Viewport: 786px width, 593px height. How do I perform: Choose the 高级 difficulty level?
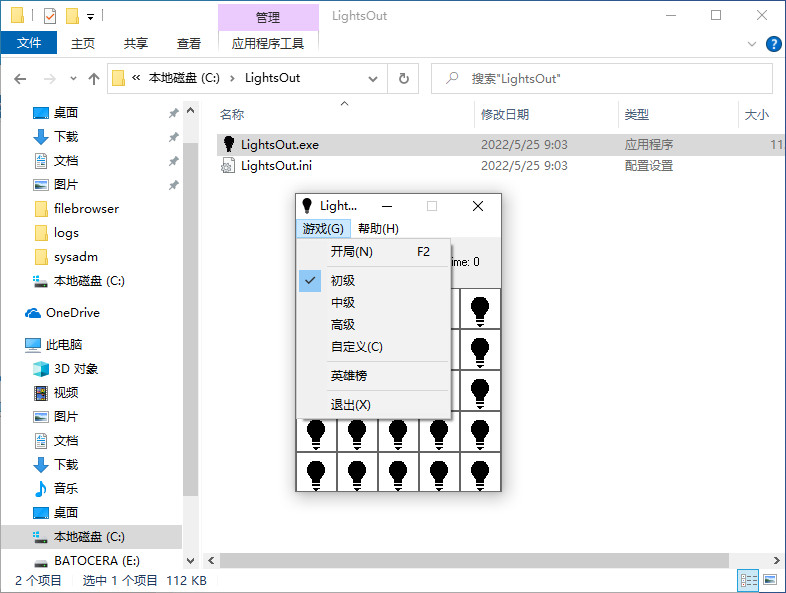coord(343,325)
